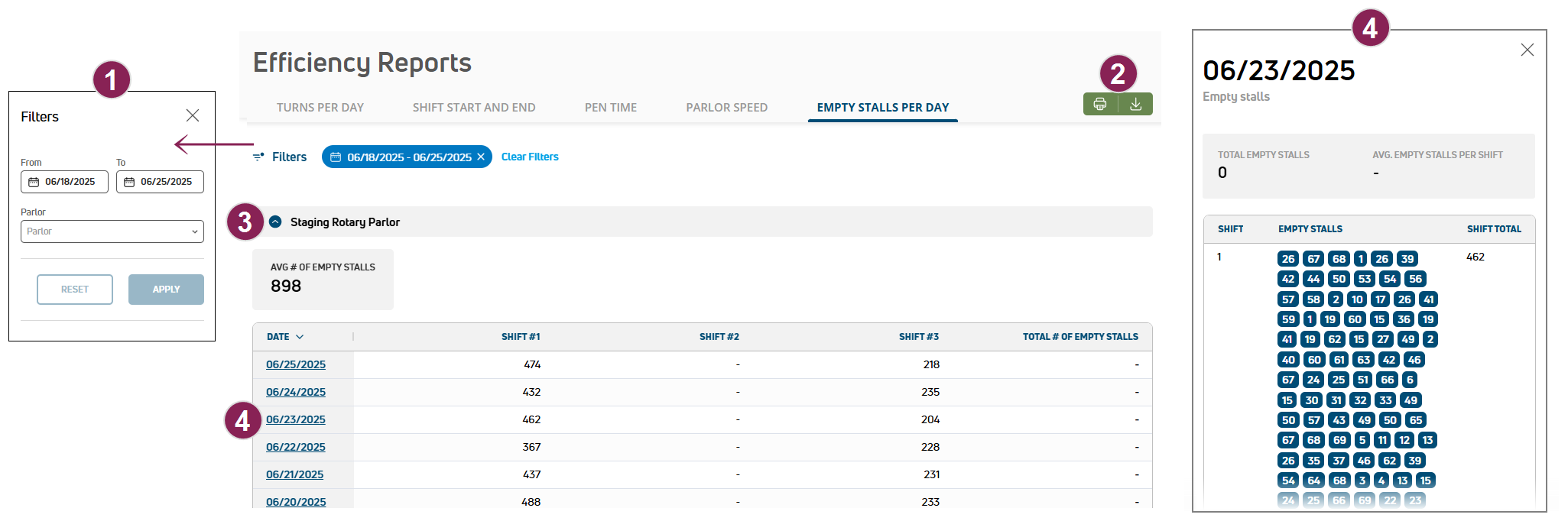This screenshot has width=1568, height=521.
Task: Close the 06/23/2025 empty stalls panel
Action: 1527,50
